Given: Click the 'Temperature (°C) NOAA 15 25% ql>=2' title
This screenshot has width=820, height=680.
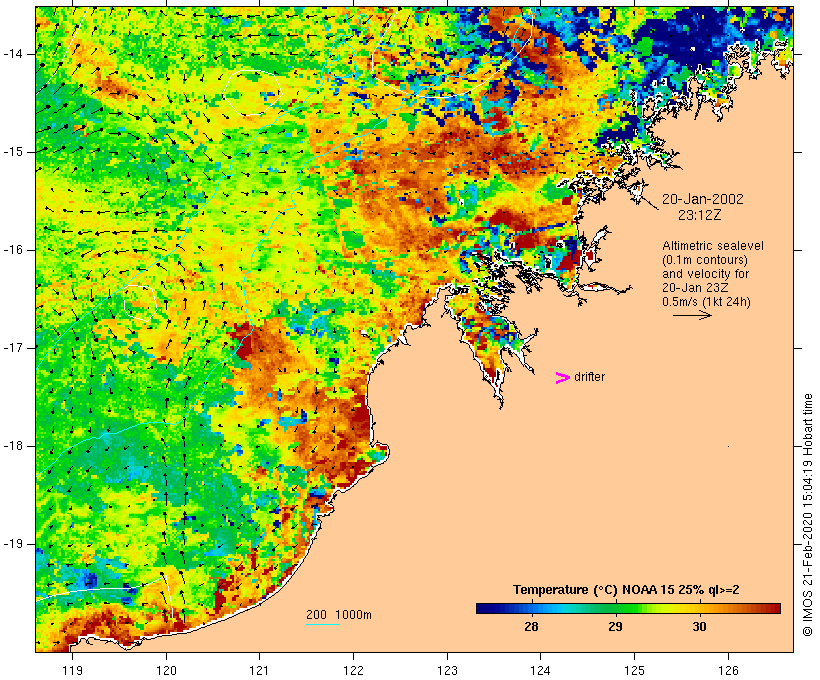Looking at the screenshot, I should 626,590.
